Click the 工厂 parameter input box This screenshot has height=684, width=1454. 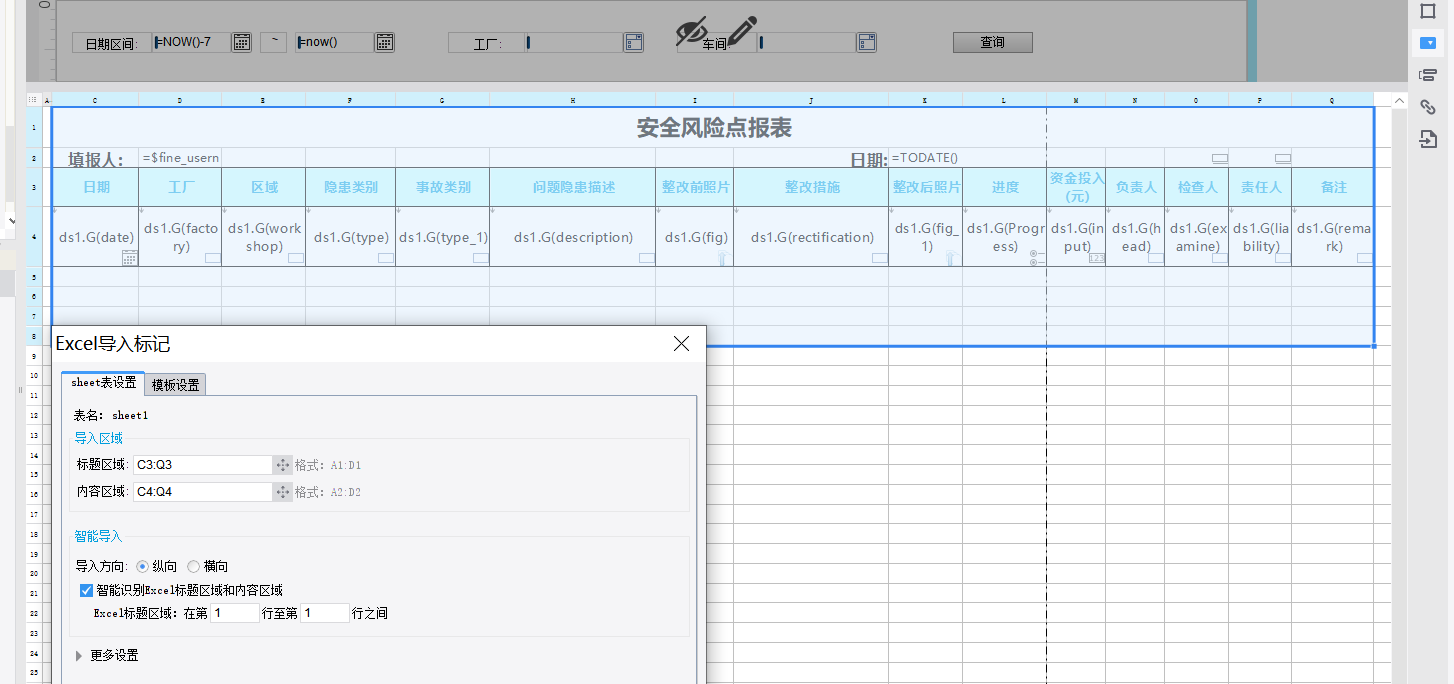pos(574,42)
